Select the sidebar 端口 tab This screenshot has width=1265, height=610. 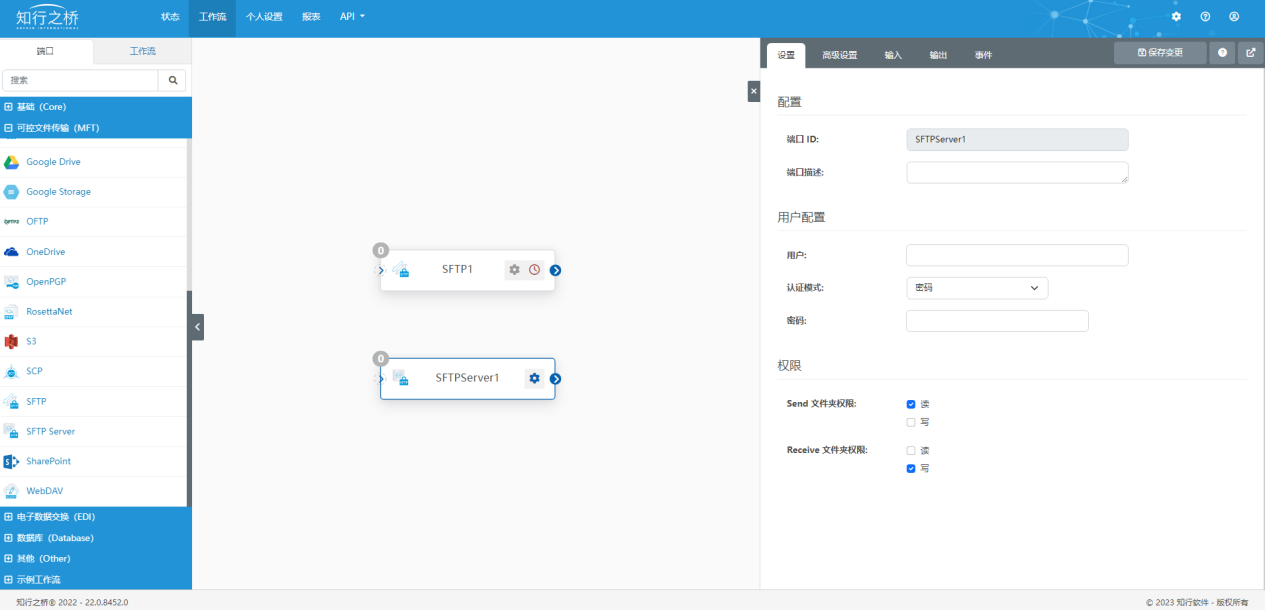46,51
